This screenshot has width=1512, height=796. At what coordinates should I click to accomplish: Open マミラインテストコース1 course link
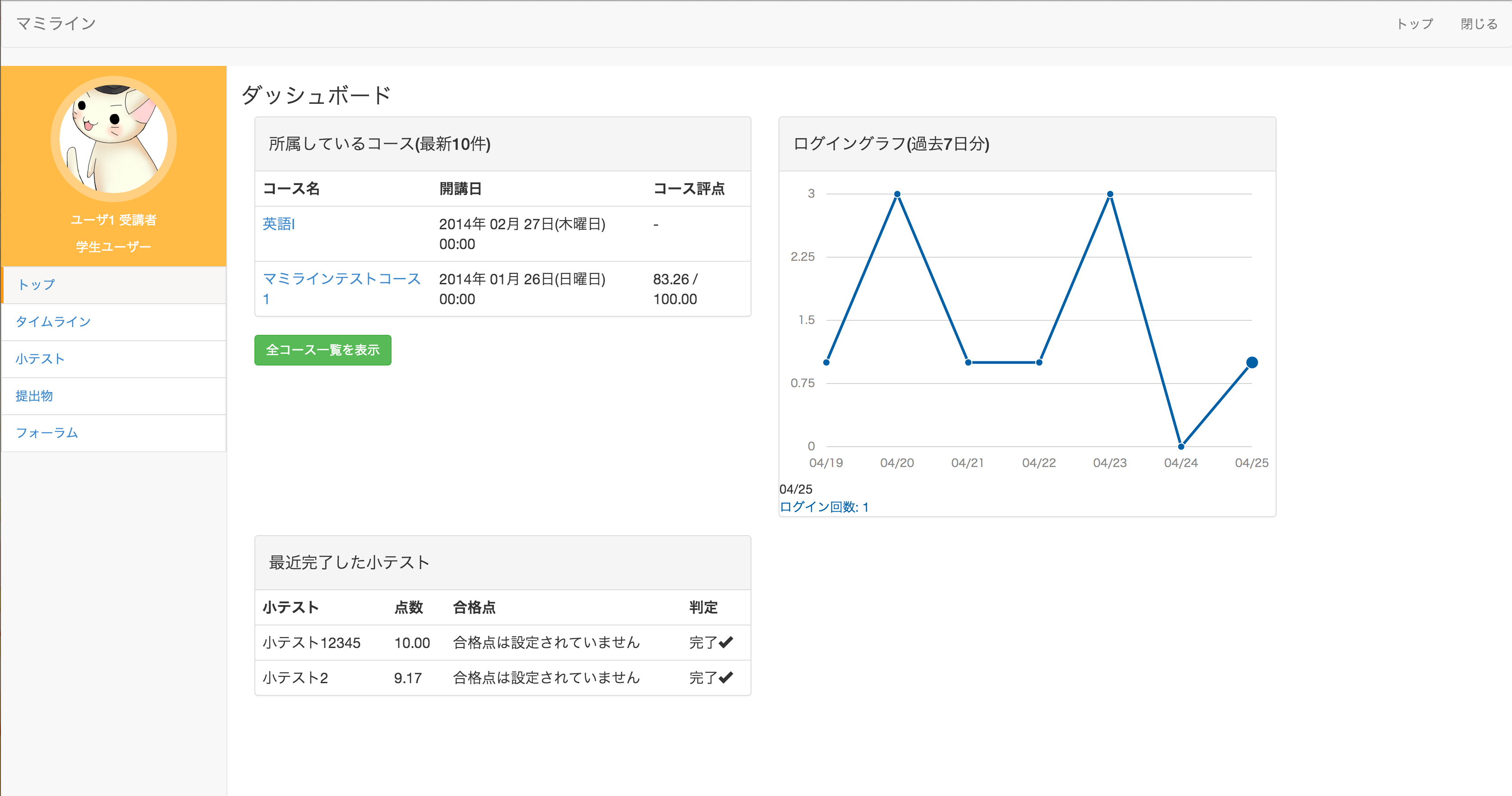(341, 279)
